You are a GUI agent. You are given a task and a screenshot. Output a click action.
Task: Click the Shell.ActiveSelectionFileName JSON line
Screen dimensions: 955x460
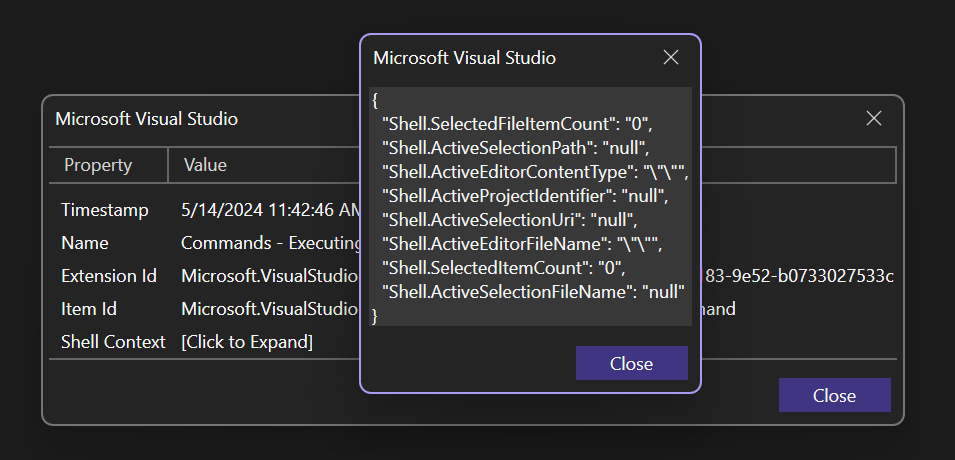(534, 292)
